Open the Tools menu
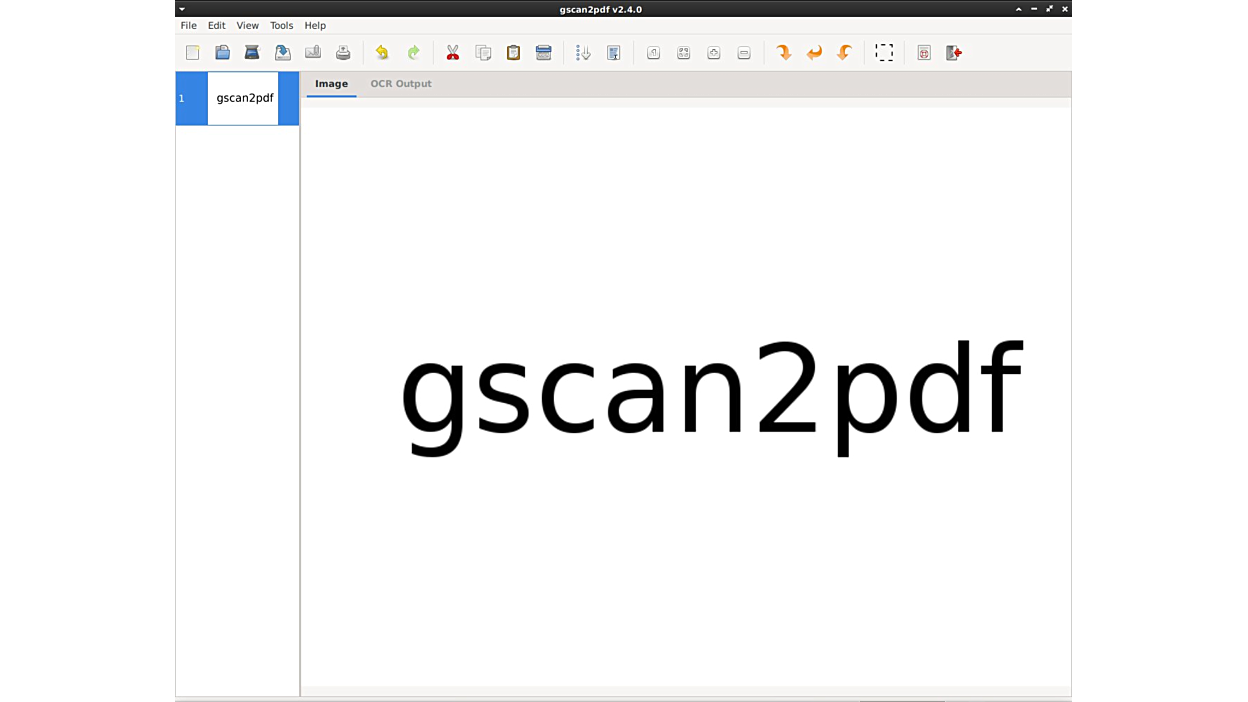This screenshot has height=702, width=1248. (281, 25)
